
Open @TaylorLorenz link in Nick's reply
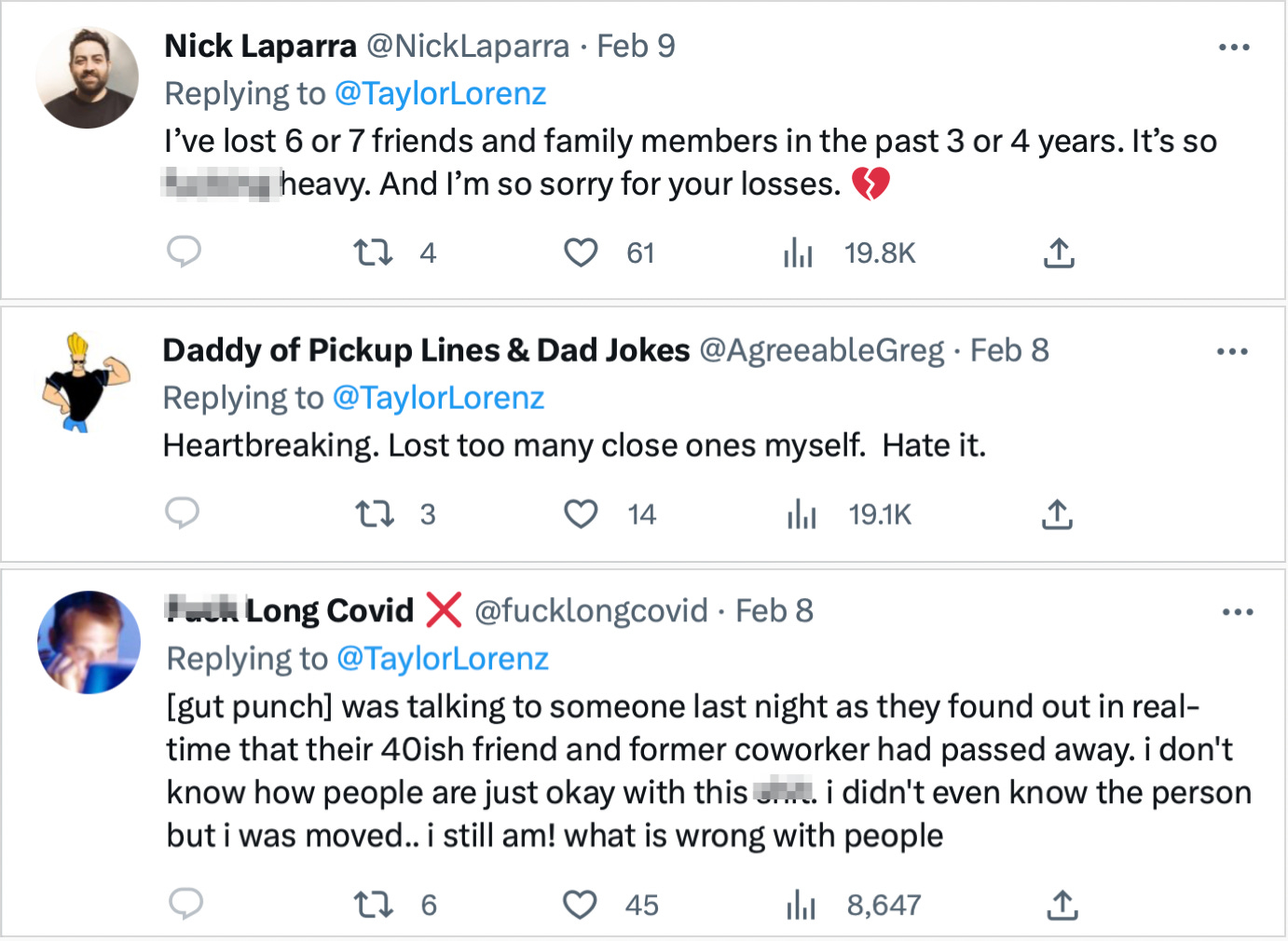[440, 94]
